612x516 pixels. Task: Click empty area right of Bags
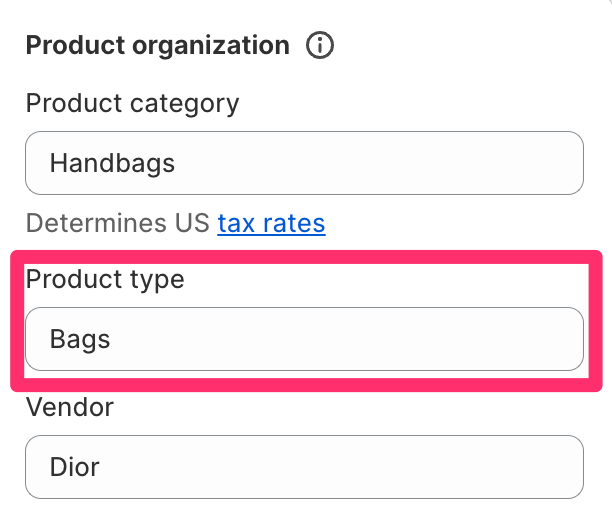(347, 339)
